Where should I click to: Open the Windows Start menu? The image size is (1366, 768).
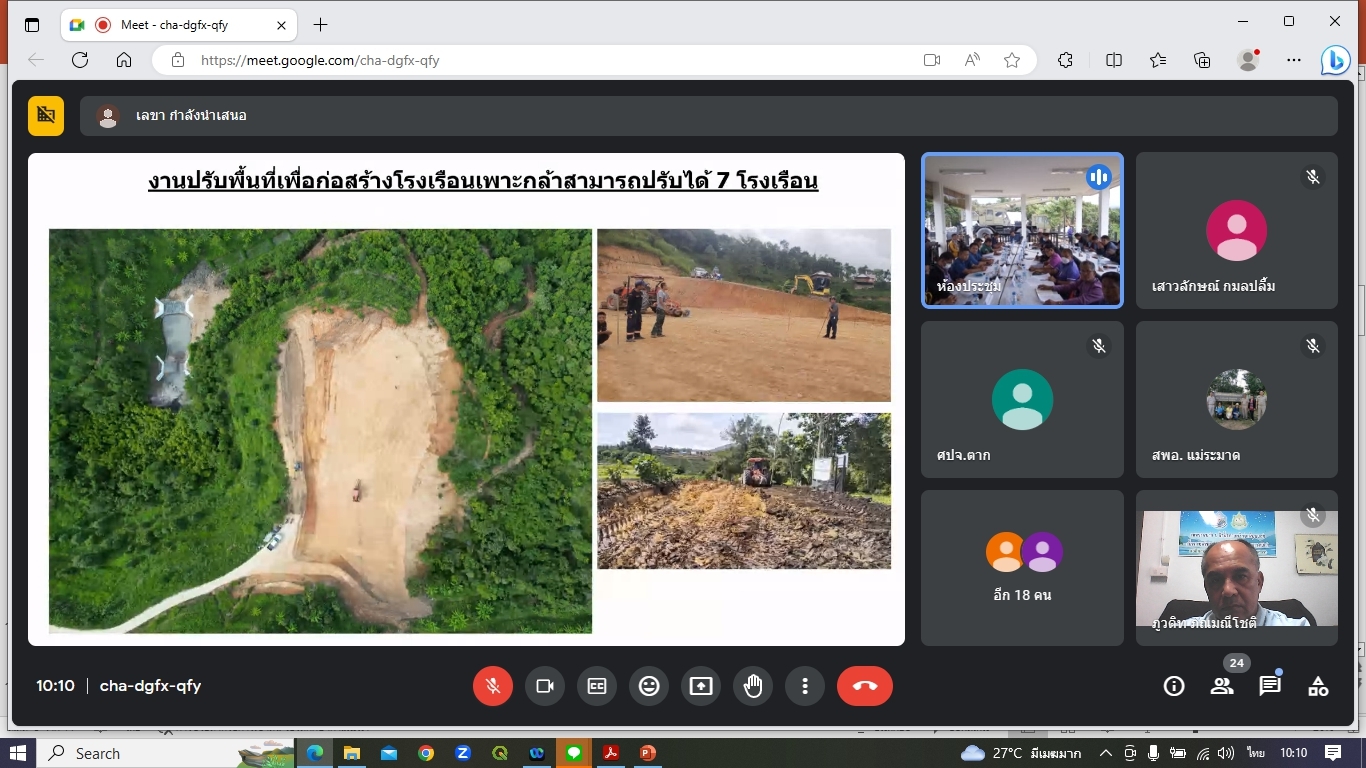coord(17,753)
